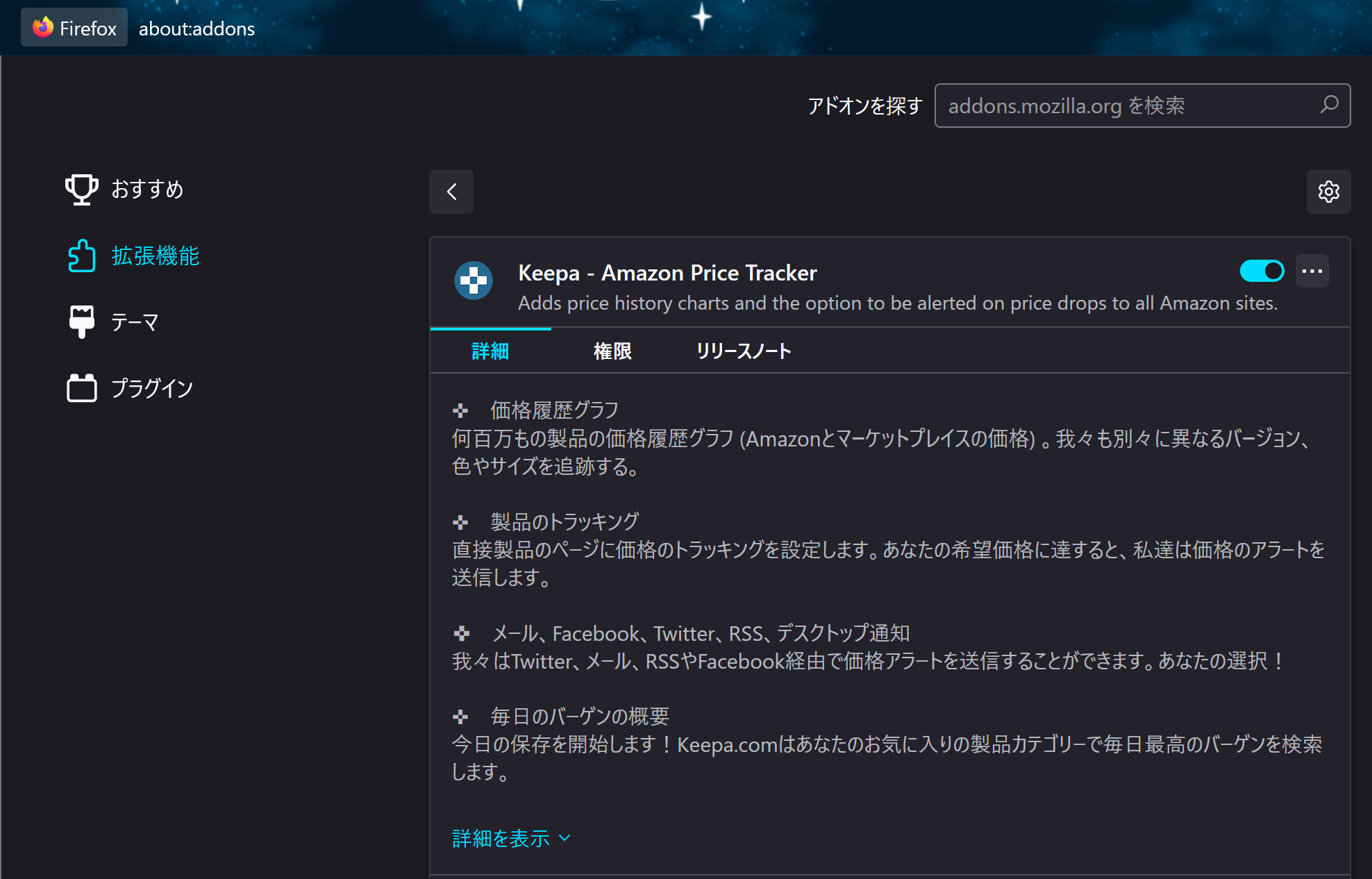Viewport: 1372px width, 879px height.
Task: Click the 価格履歴グラフ heading
Action: click(x=555, y=410)
